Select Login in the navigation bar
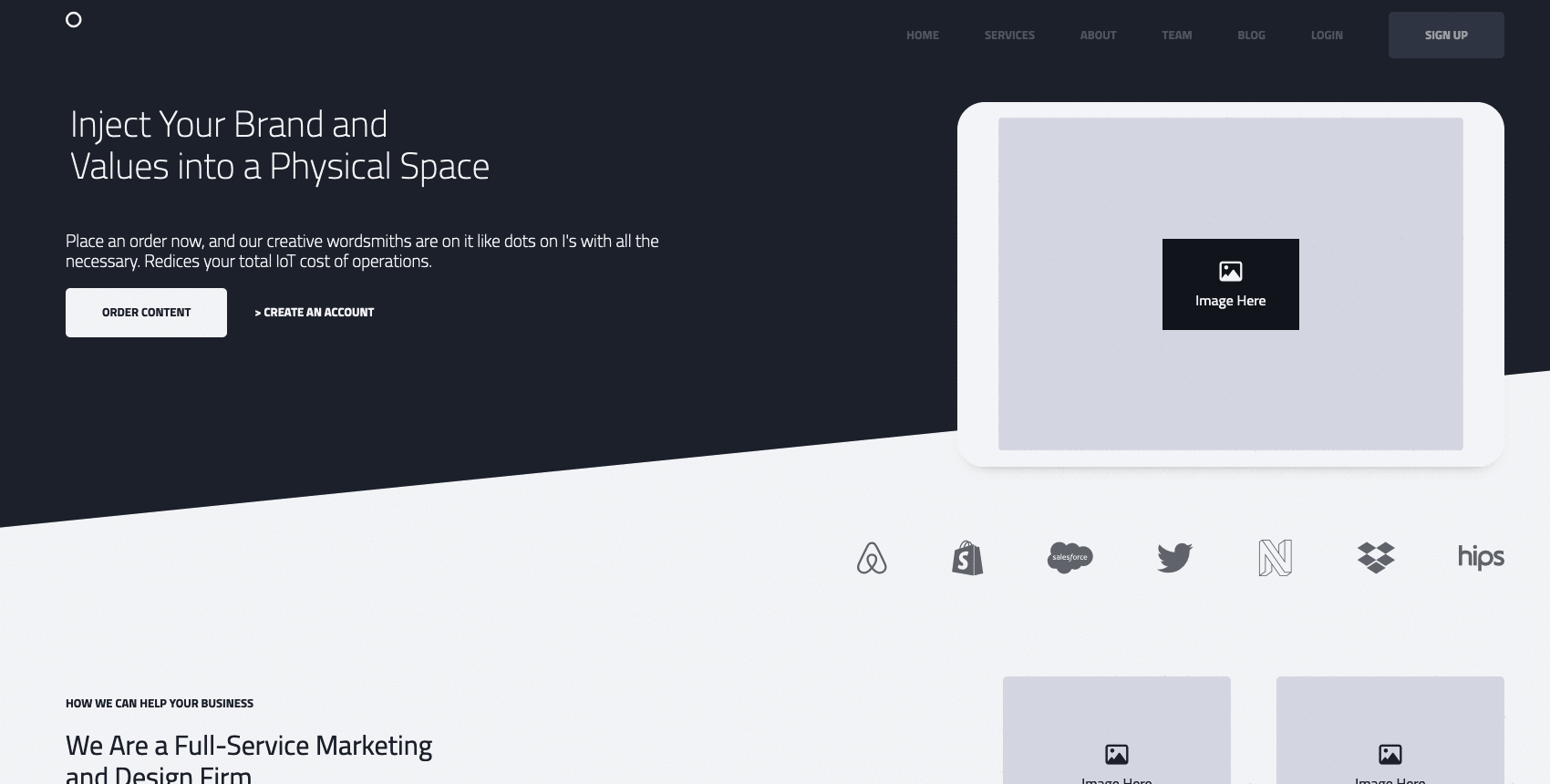The height and width of the screenshot is (784, 1550). pyautogui.click(x=1327, y=36)
